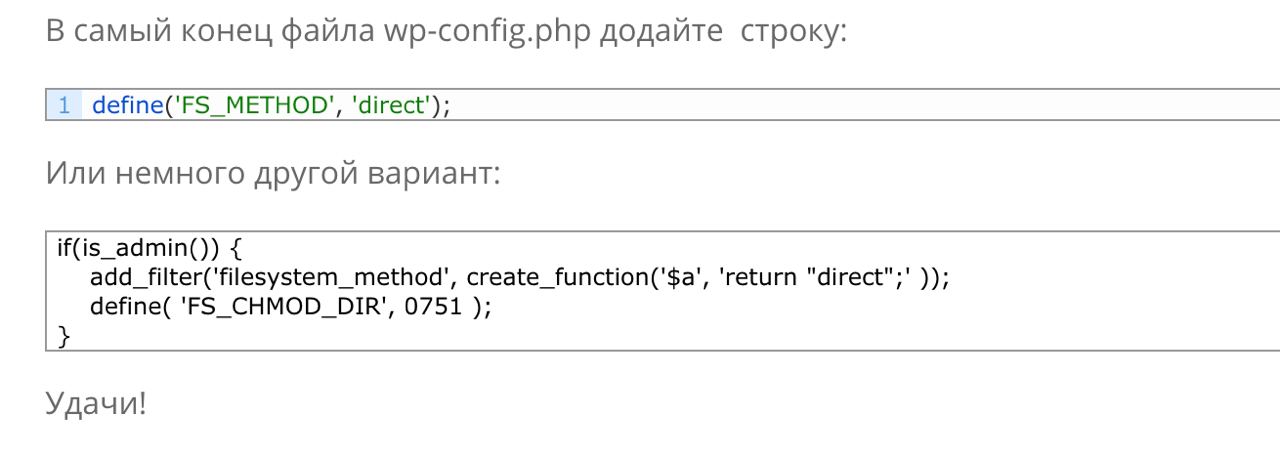Viewport: 1280px width, 457px height.
Task: Click the word строку in the first sentence
Action: 793,31
